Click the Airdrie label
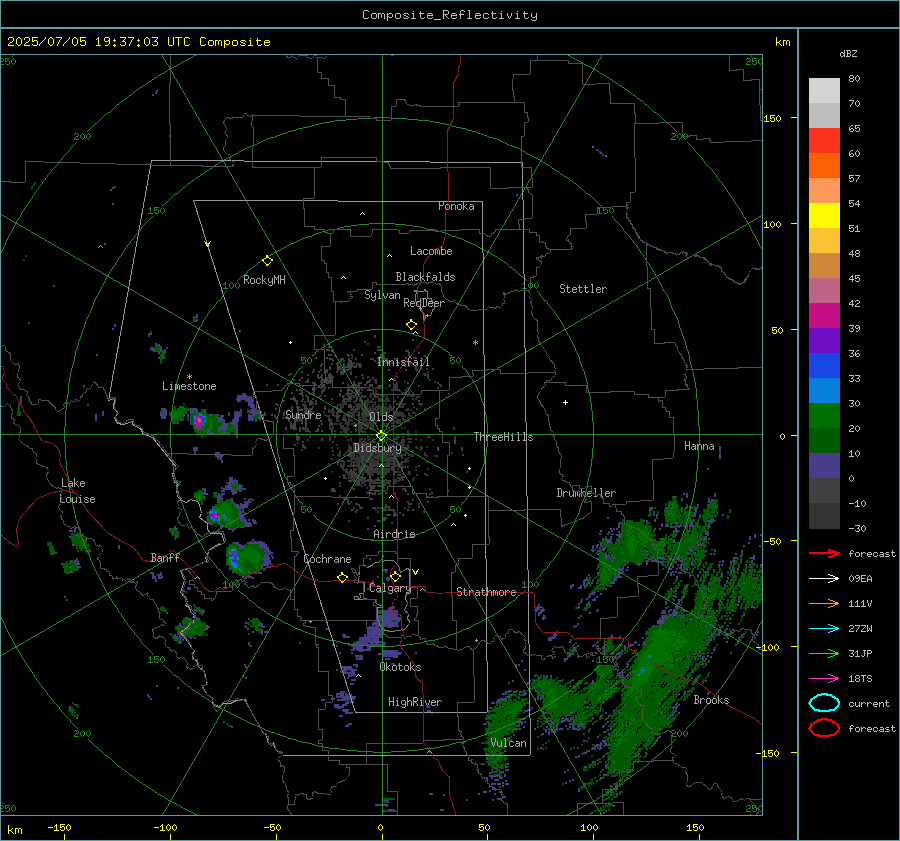Image resolution: width=900 pixels, height=841 pixels. [394, 534]
